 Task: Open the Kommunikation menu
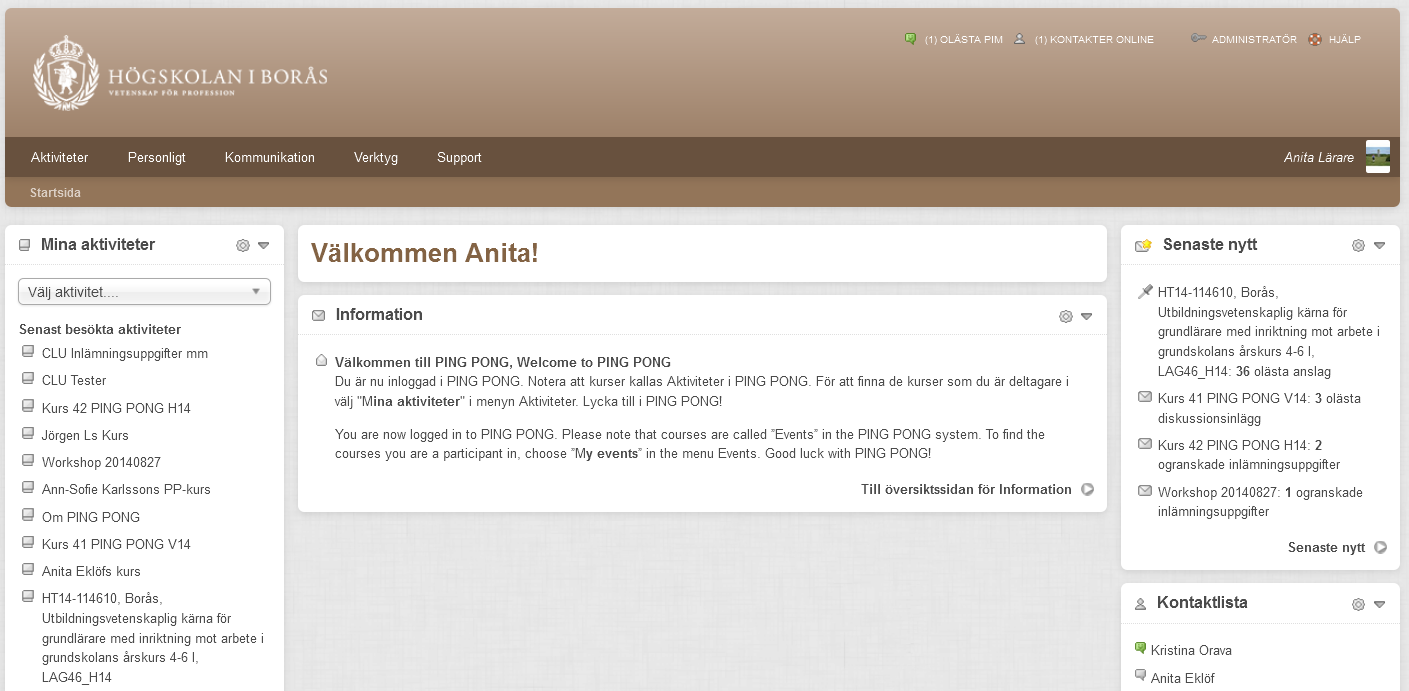270,157
